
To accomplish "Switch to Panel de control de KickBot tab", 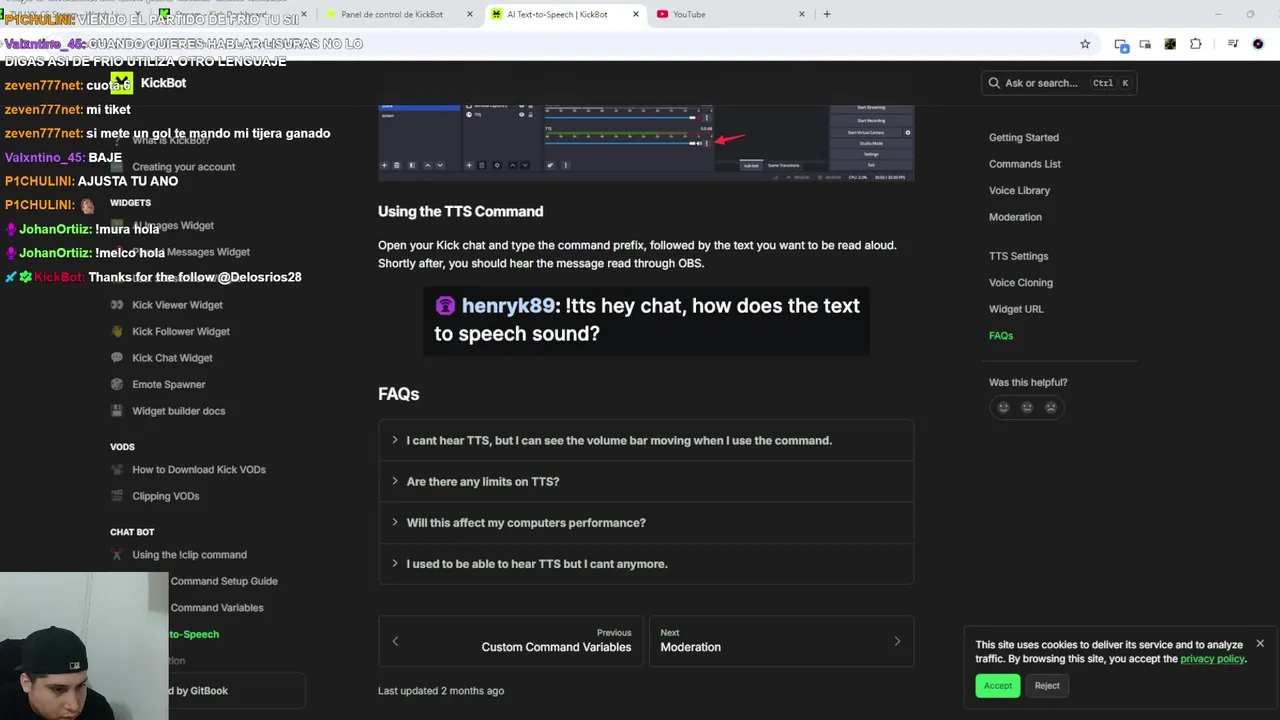I will click(398, 14).
